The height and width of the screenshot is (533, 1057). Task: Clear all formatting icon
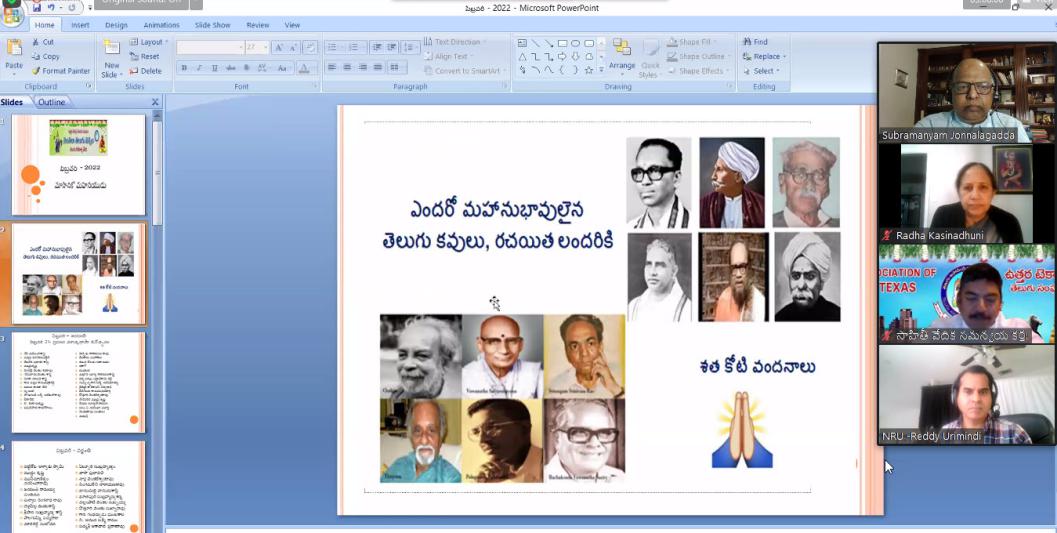coord(310,47)
